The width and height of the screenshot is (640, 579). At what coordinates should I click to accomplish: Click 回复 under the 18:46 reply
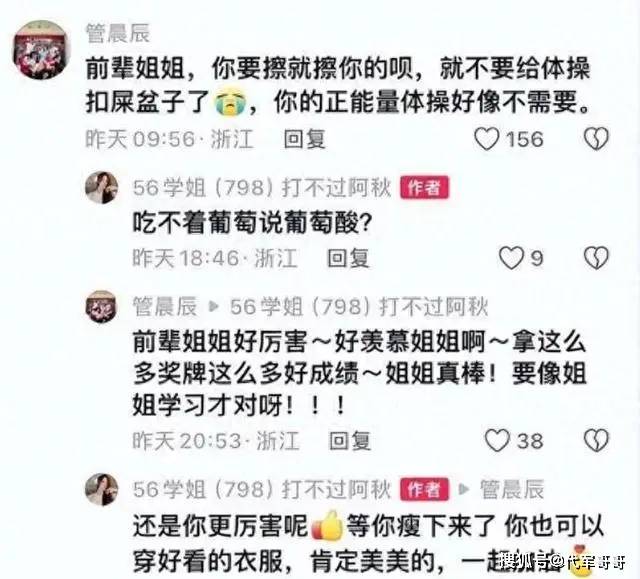[x=349, y=259]
